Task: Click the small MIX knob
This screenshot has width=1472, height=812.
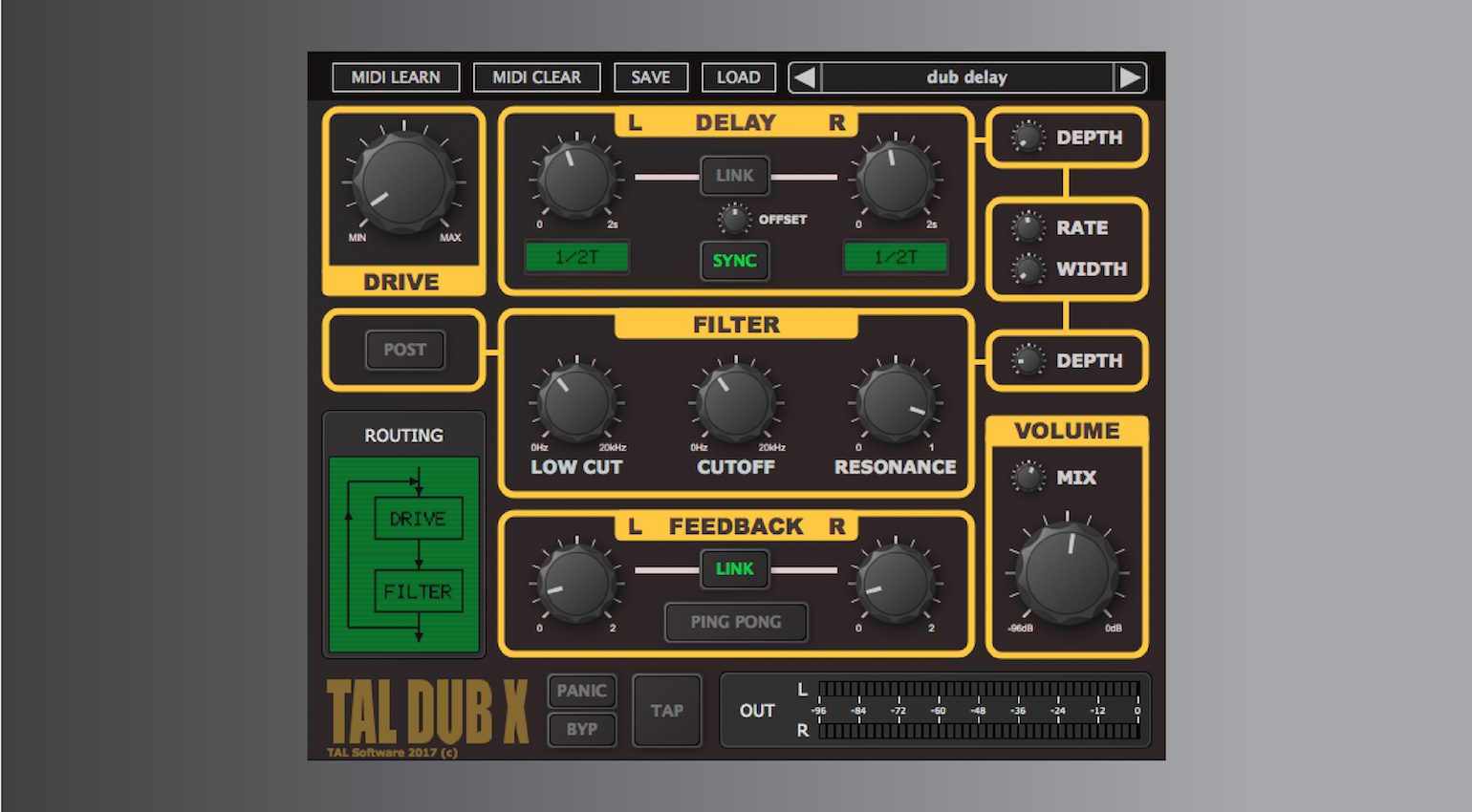Action: click(1028, 477)
